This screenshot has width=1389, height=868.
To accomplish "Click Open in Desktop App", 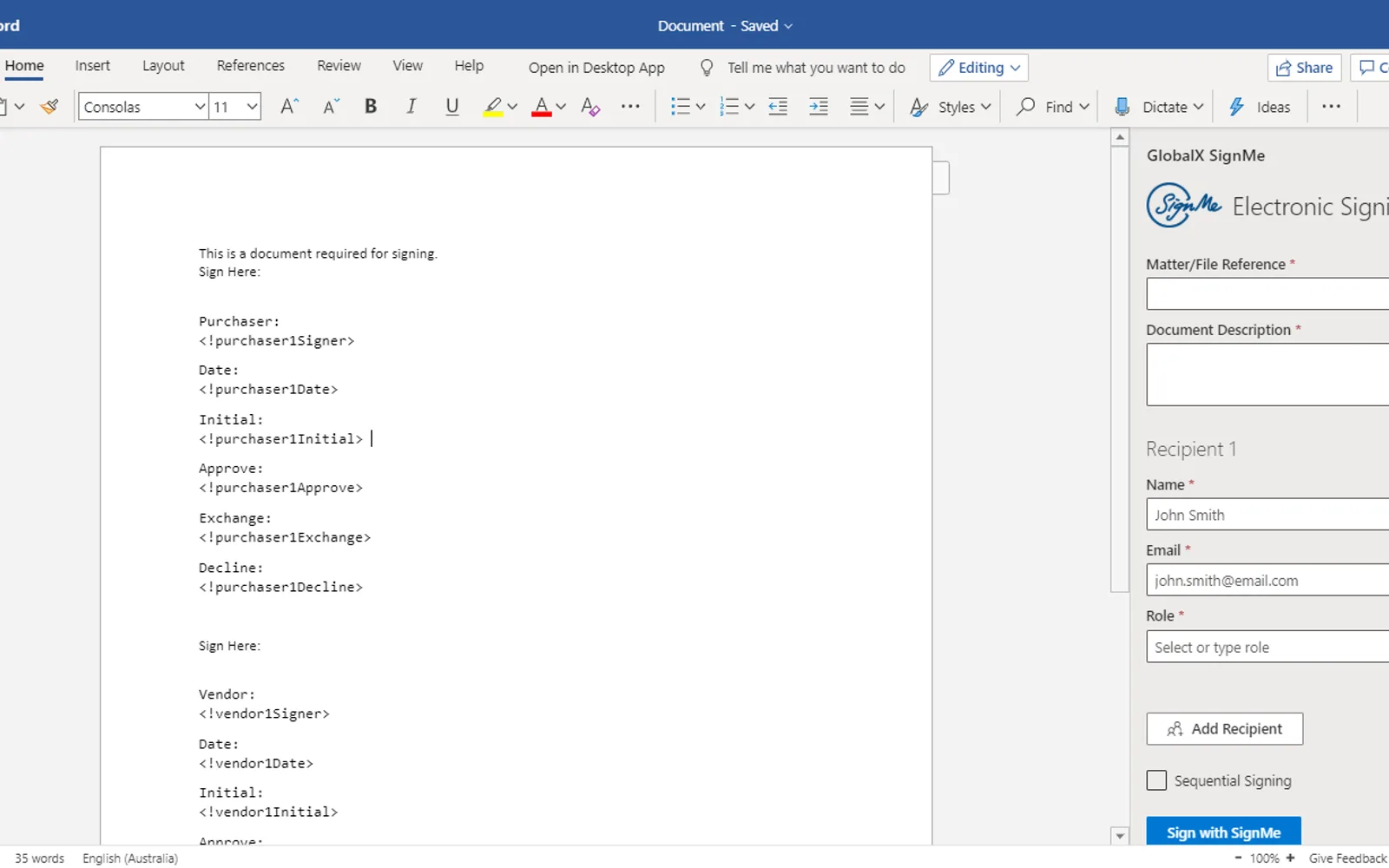I will (596, 68).
